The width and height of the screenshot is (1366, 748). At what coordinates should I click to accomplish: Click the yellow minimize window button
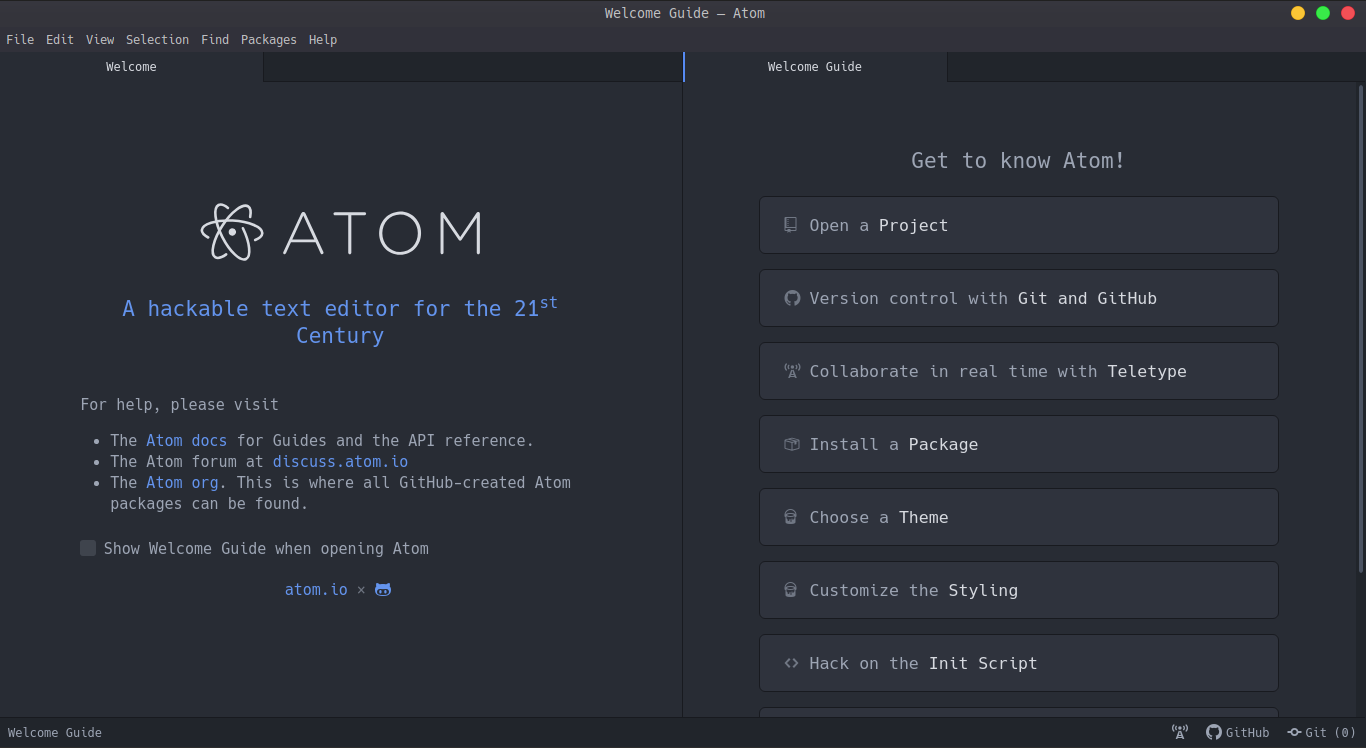point(1298,13)
